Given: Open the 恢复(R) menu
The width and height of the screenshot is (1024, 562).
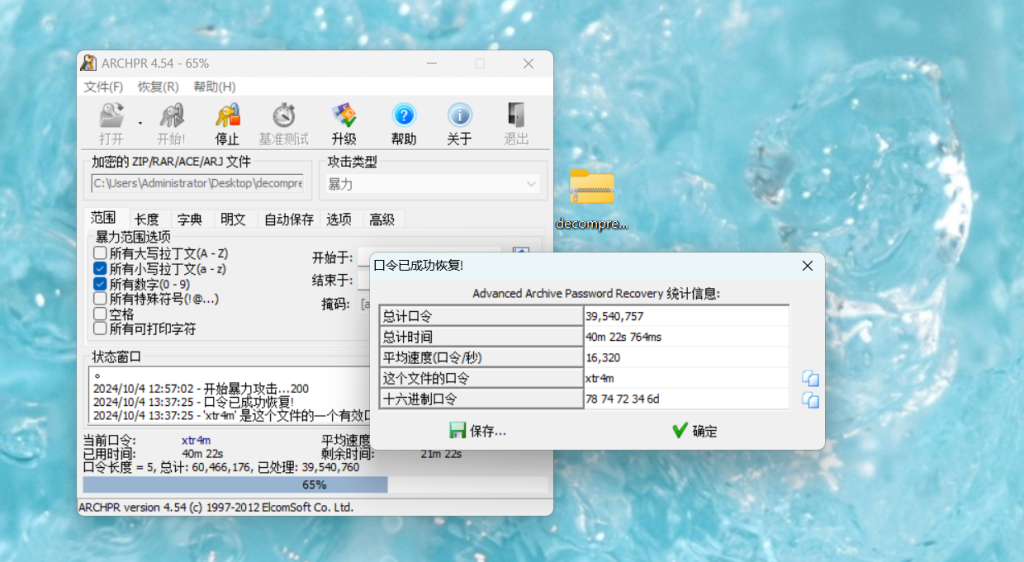Looking at the screenshot, I should tap(158, 87).
